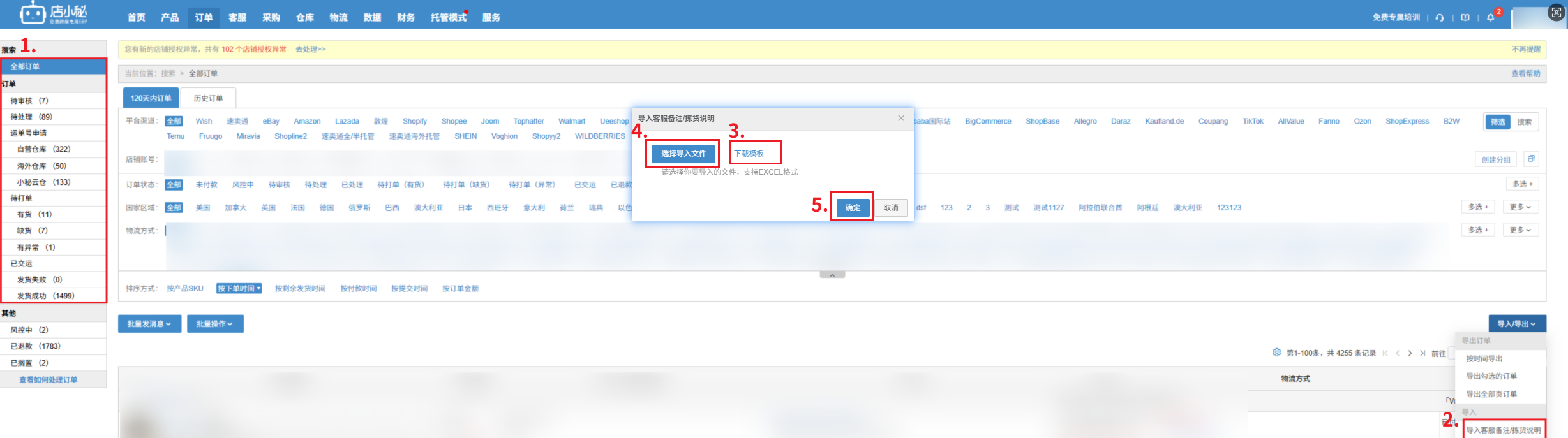Open 订单 top menu
The width and height of the screenshot is (1568, 438).
click(x=204, y=18)
